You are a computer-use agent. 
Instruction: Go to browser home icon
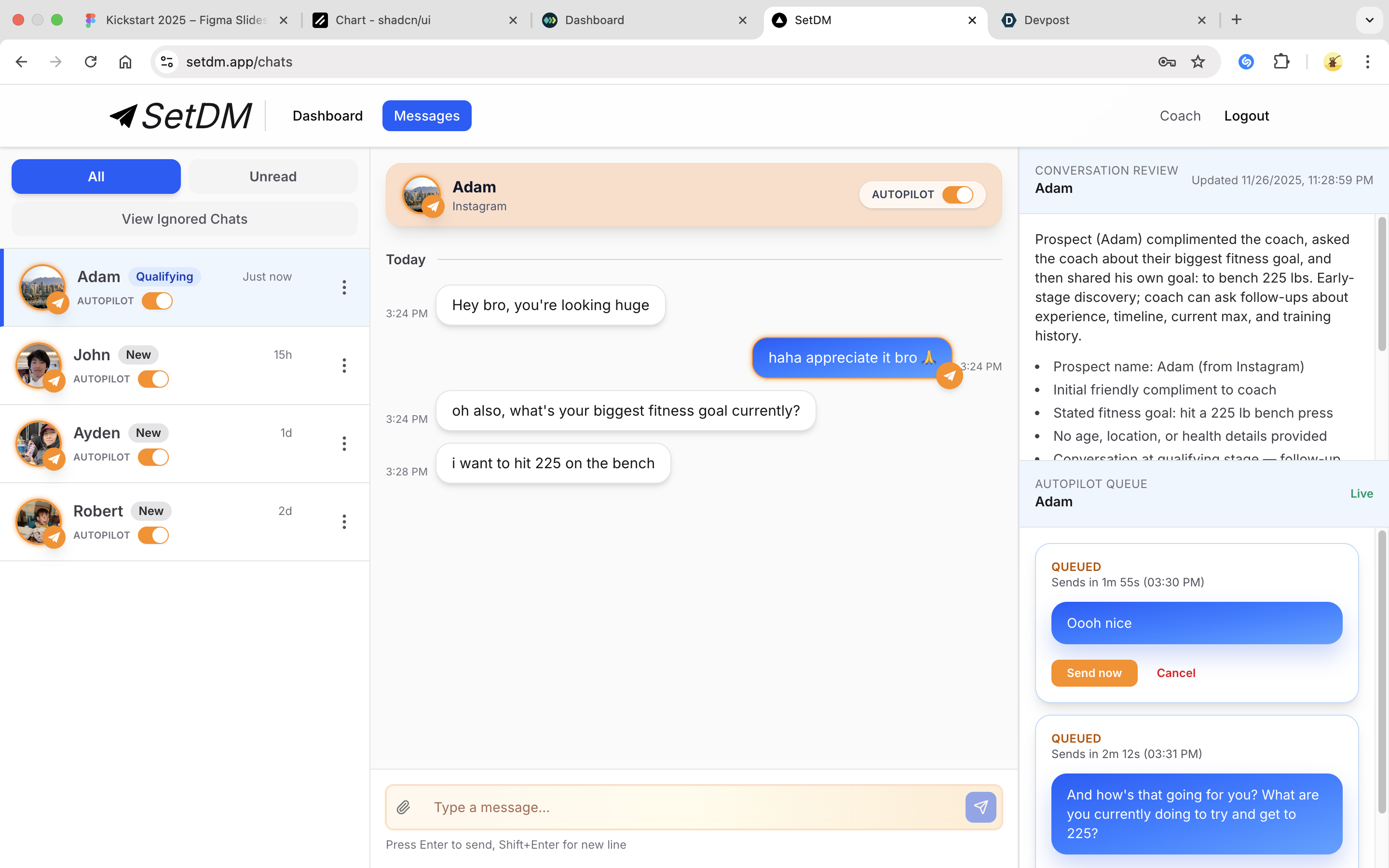tap(125, 61)
